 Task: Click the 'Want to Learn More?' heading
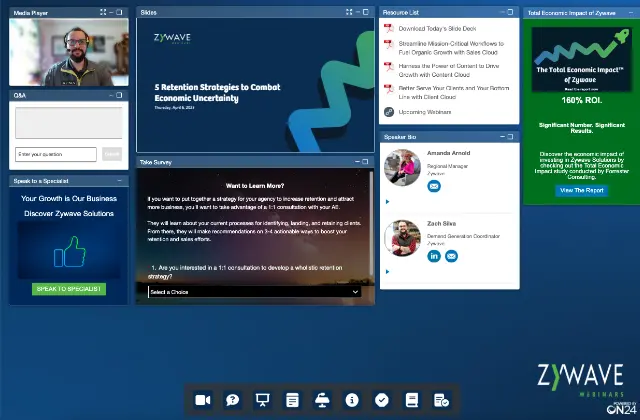pyautogui.click(x=255, y=186)
